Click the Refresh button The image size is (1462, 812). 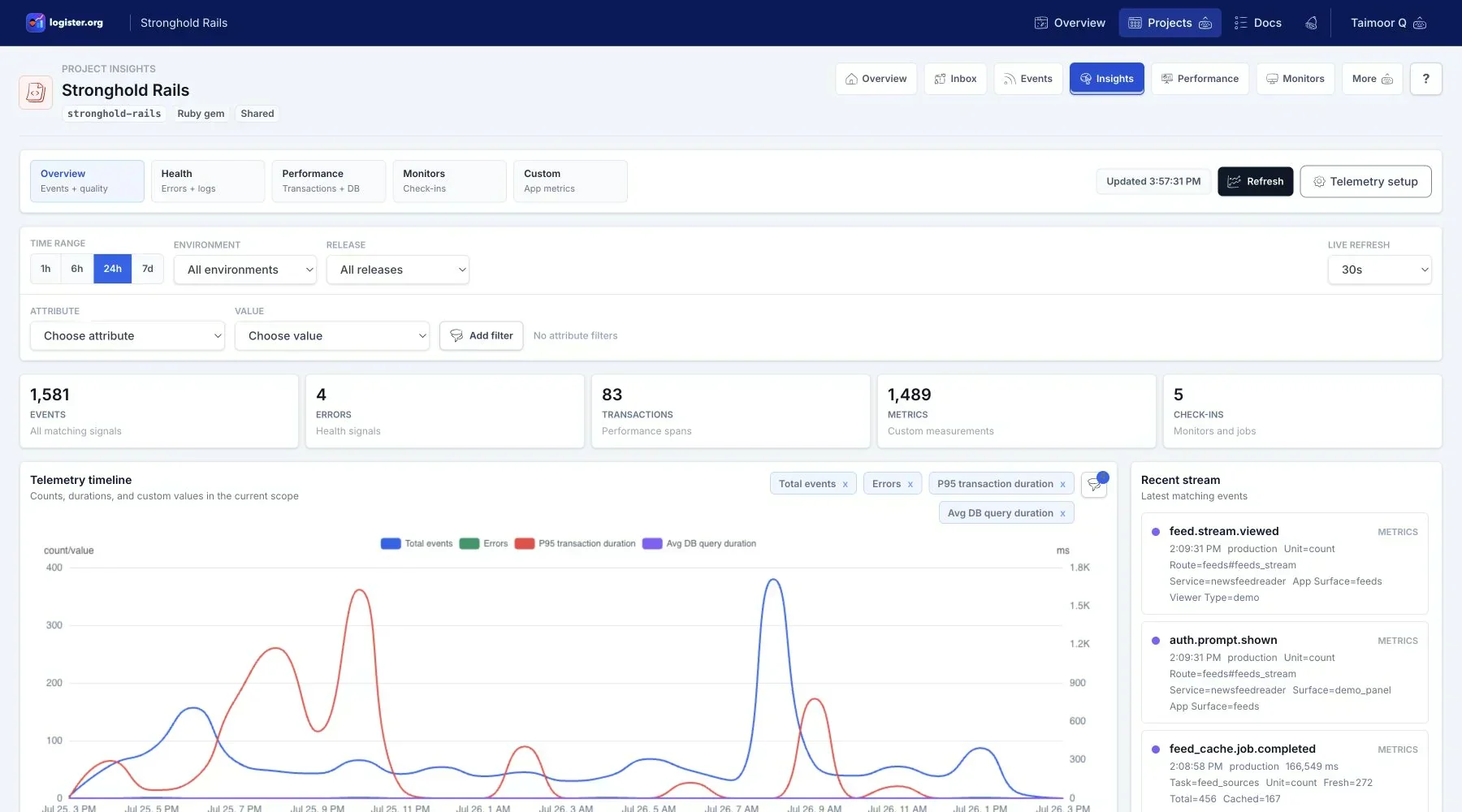1255,182
